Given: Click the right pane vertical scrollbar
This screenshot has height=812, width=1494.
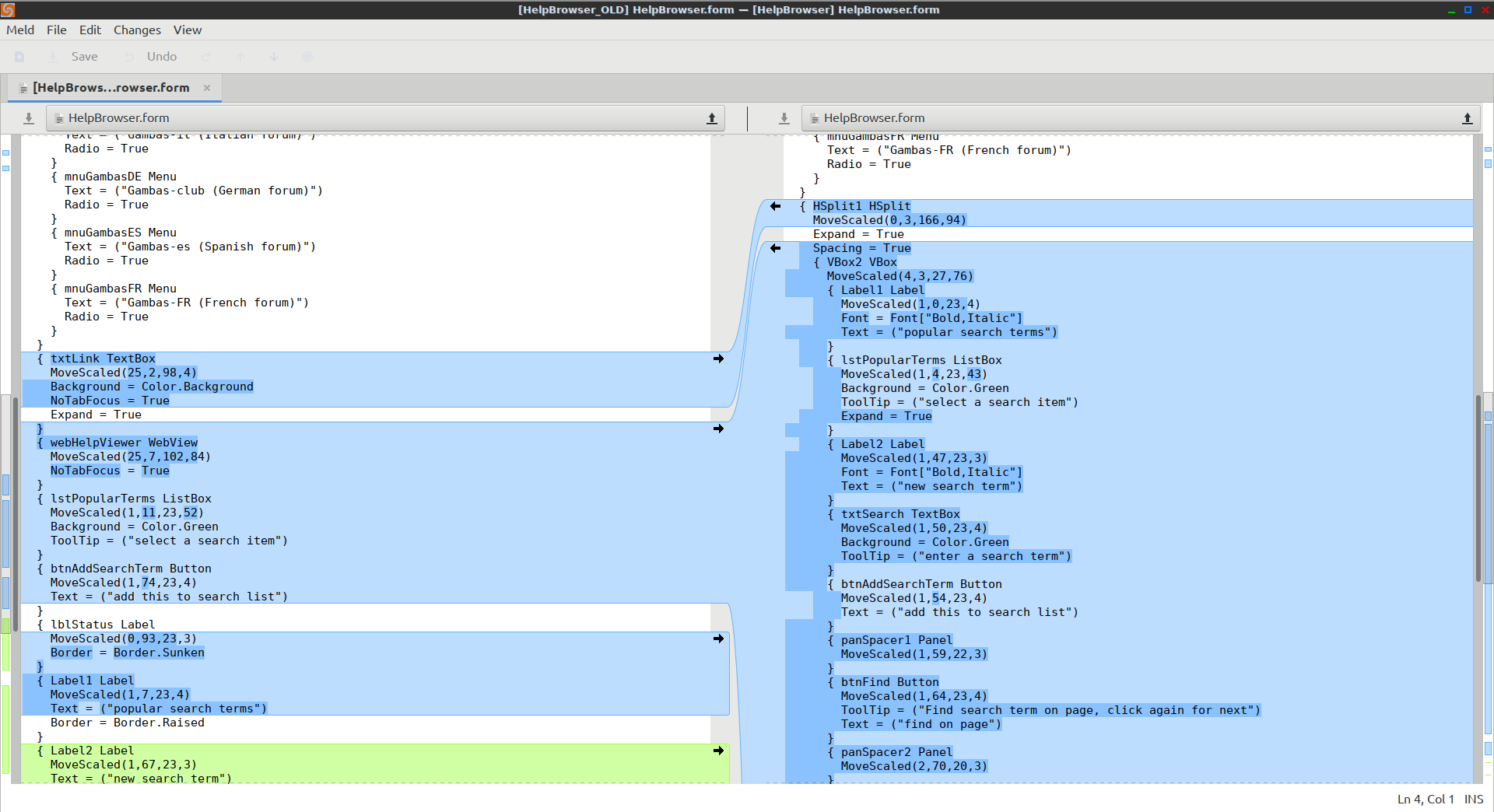Looking at the screenshot, I should (x=1478, y=490).
